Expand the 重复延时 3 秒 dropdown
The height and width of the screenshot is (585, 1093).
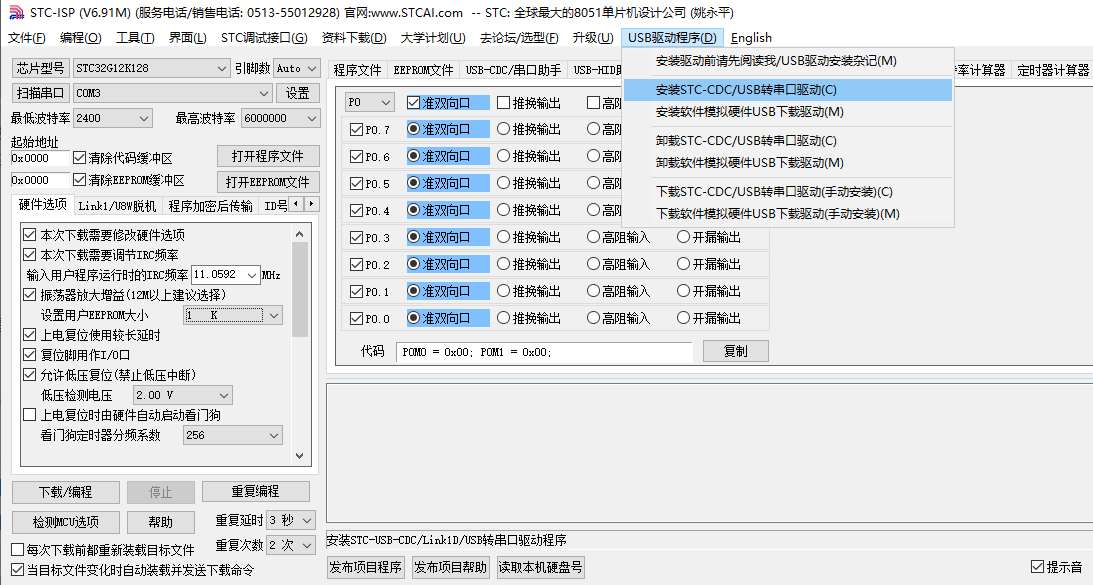(x=307, y=520)
